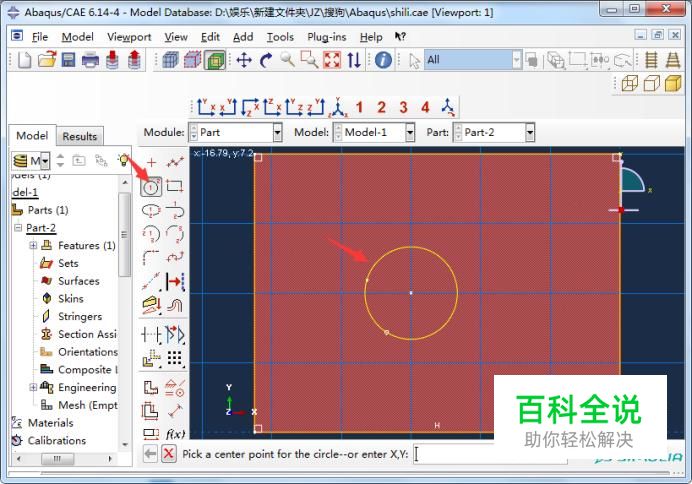Click the Print icon

[90, 60]
